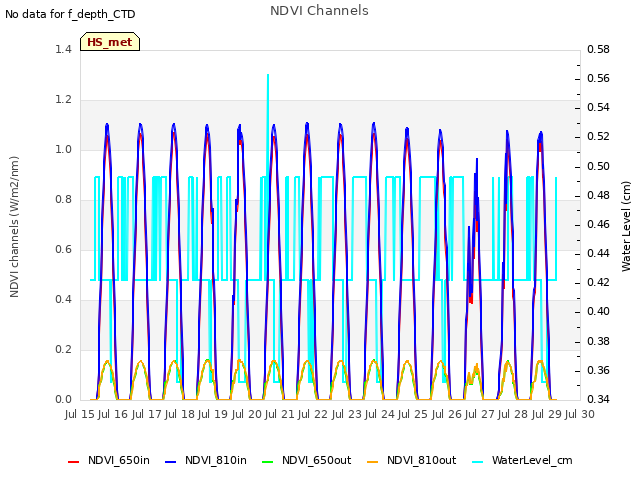640x480 pixels.
Task: Click the Jul 20 x-axis tick label
Action: click(247, 414)
